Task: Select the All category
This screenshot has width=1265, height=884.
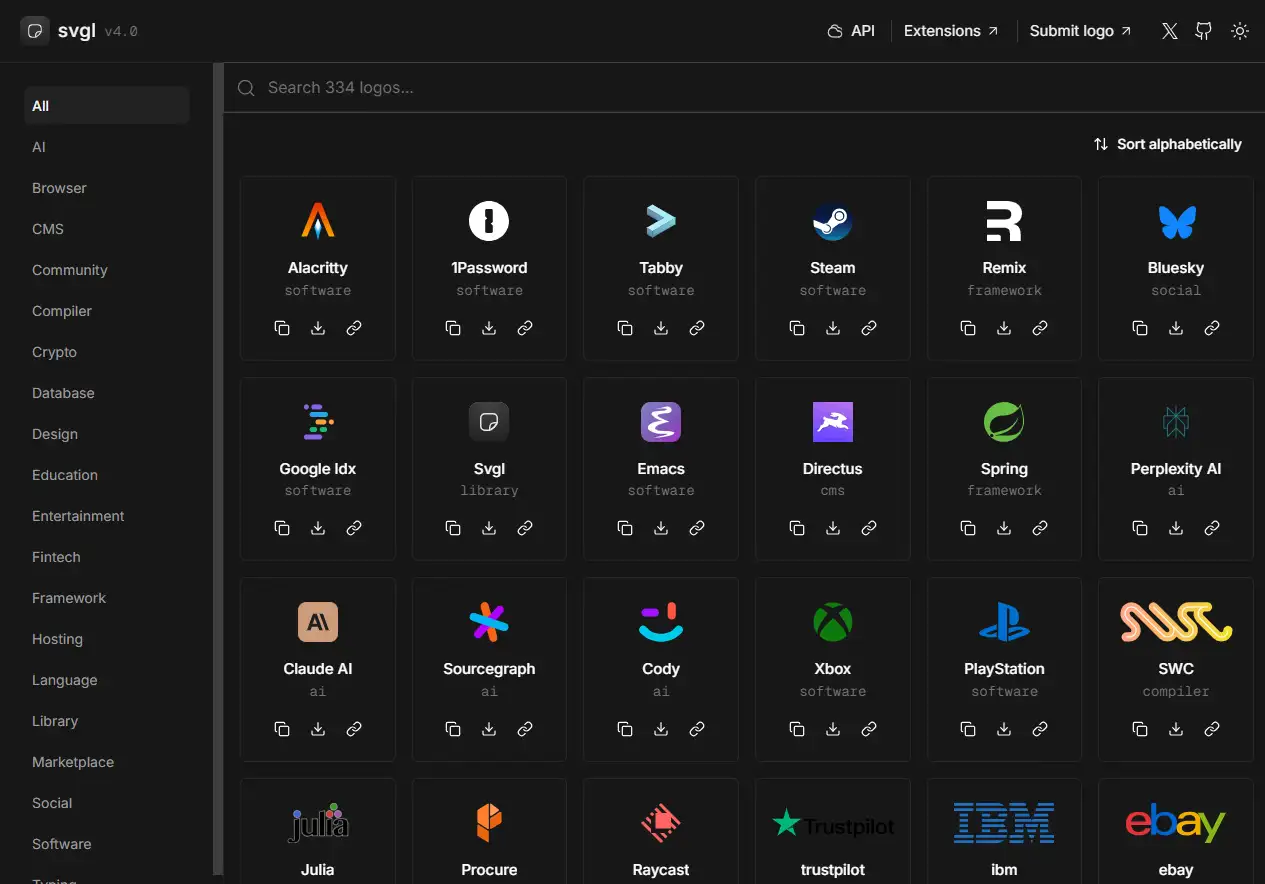Action: click(107, 106)
